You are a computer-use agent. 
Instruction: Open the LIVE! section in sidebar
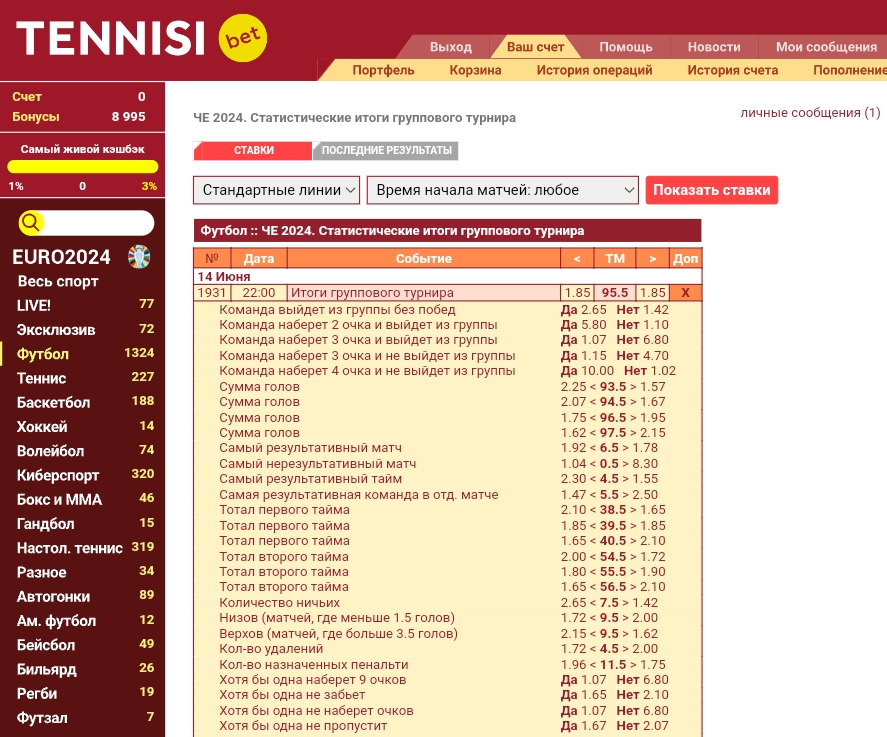(x=34, y=305)
